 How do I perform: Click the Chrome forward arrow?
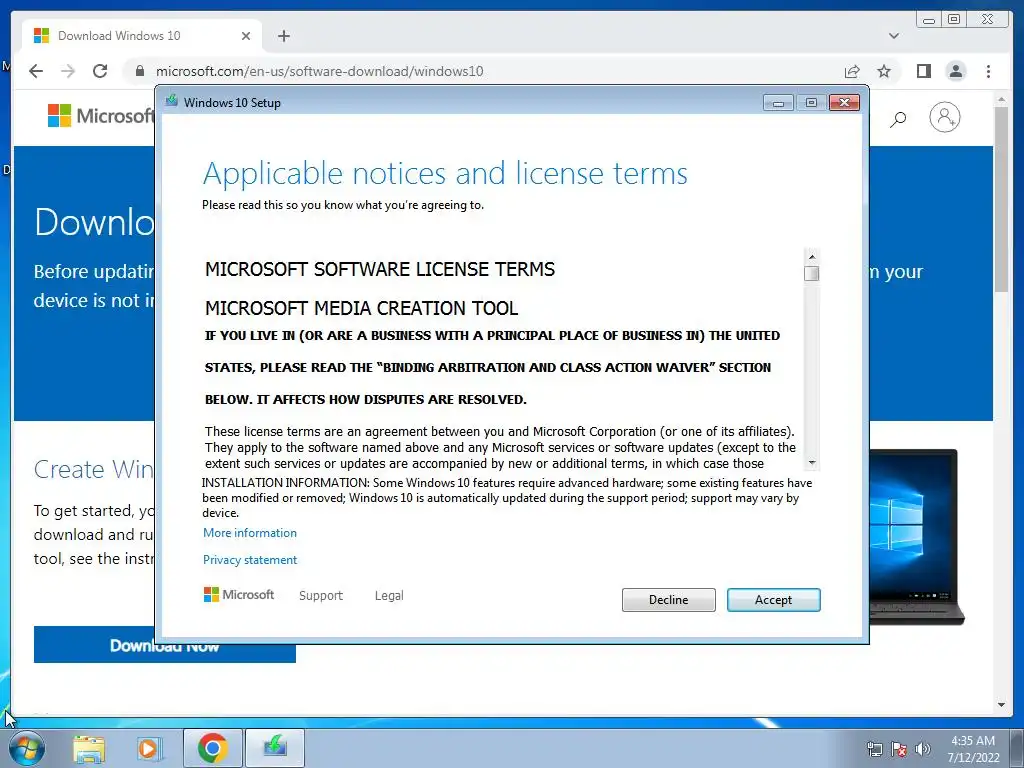click(68, 71)
